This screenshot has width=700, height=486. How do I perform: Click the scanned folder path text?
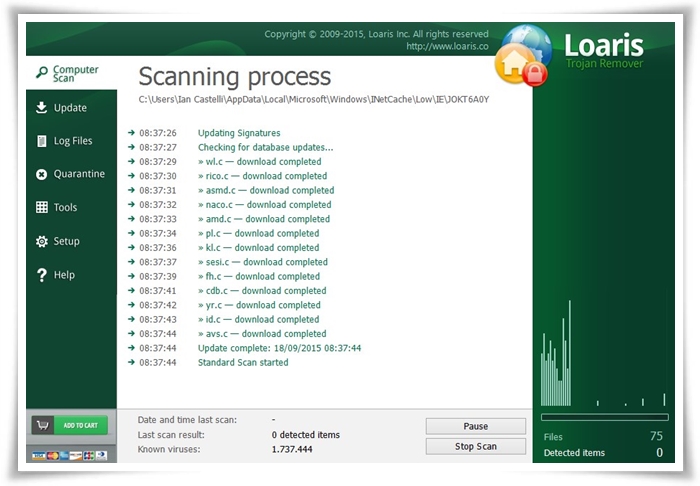pos(314,99)
